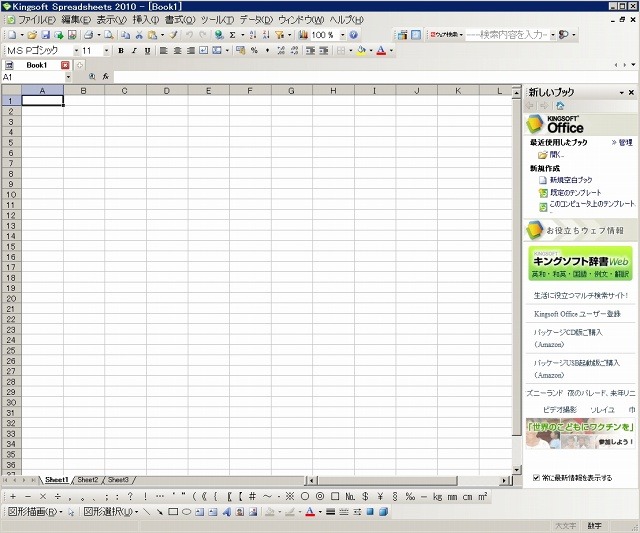Click the home icon in the task pane
This screenshot has width=640, height=533.
coord(560,106)
